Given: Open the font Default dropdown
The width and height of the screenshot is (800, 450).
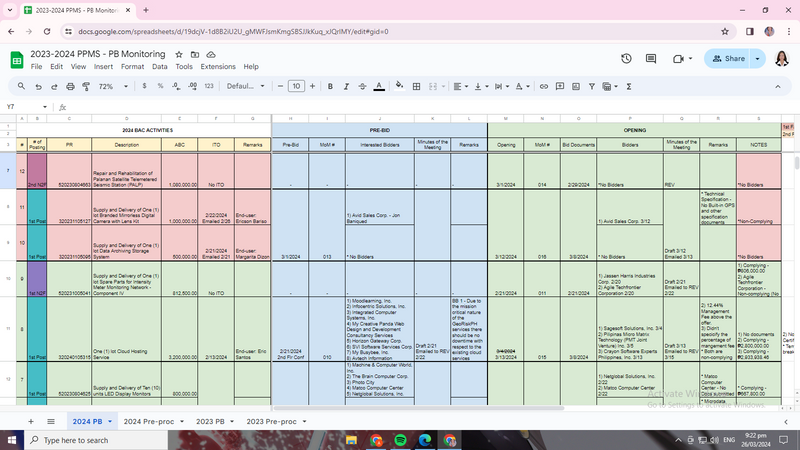Looking at the screenshot, I should pos(246,86).
